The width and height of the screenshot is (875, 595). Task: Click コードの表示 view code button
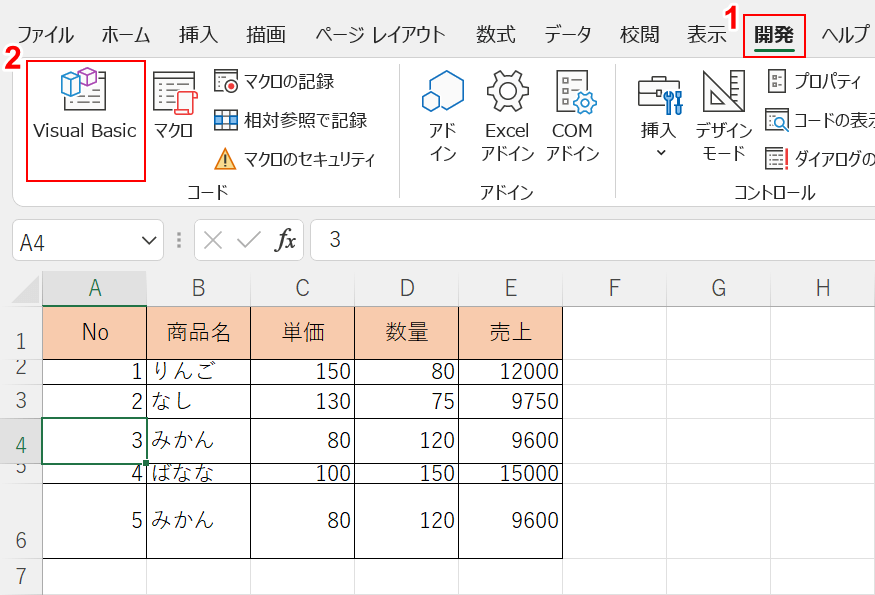pos(820,120)
